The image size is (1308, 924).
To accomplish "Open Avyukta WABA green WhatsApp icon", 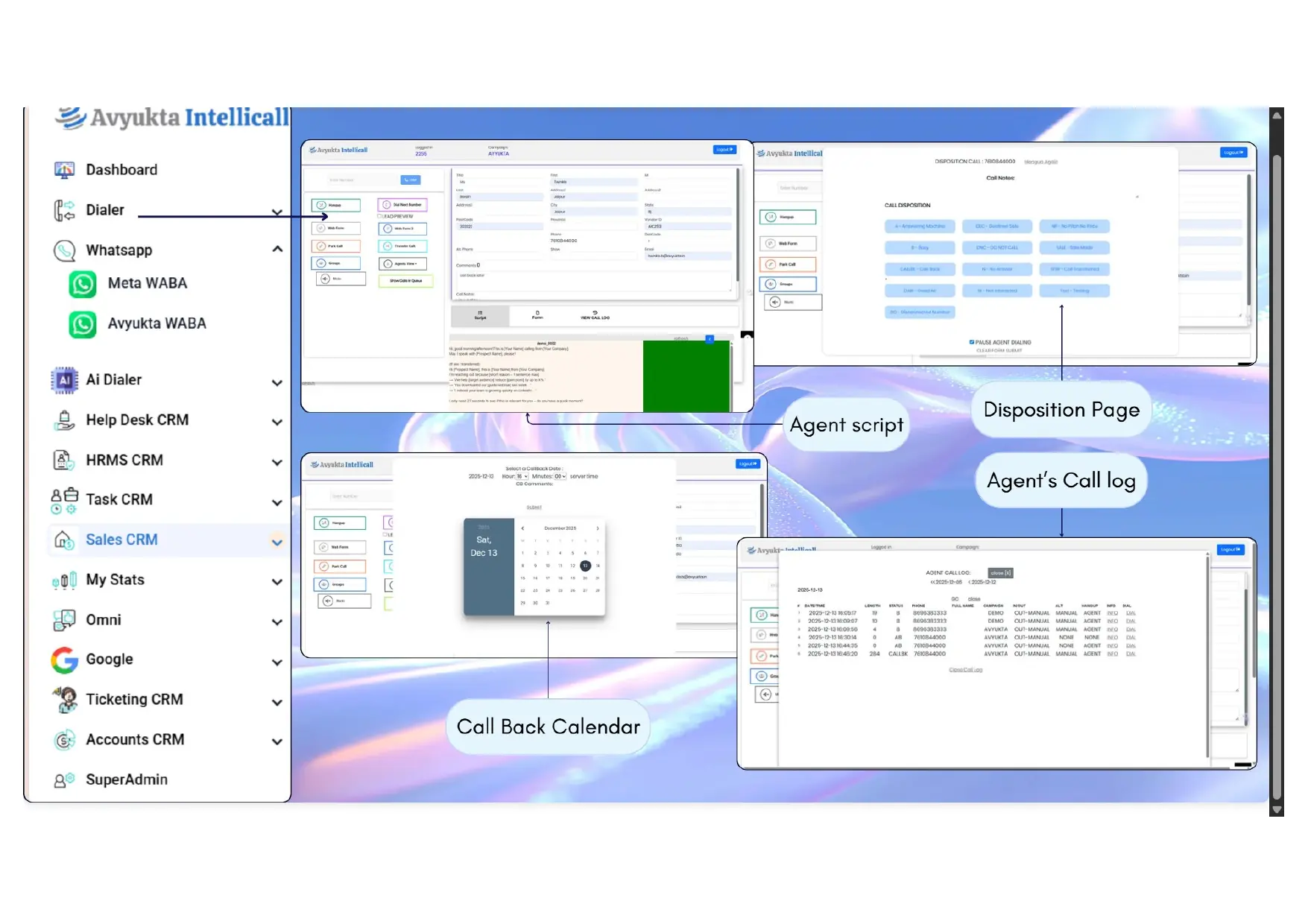I will click(83, 324).
